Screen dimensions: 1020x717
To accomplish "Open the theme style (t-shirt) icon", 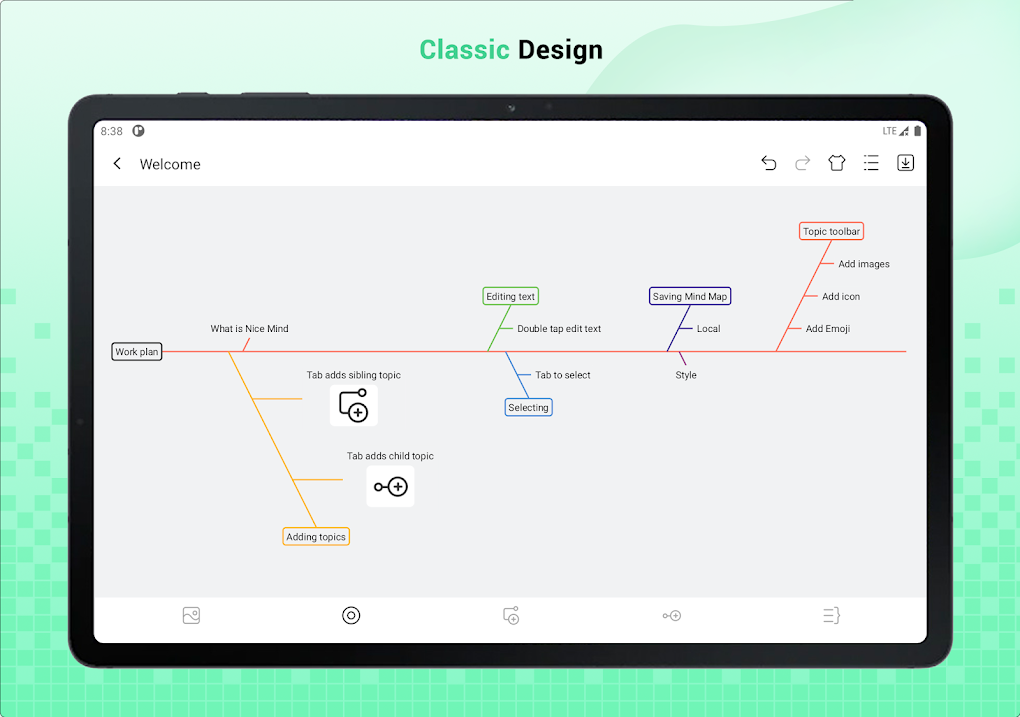I will (837, 163).
